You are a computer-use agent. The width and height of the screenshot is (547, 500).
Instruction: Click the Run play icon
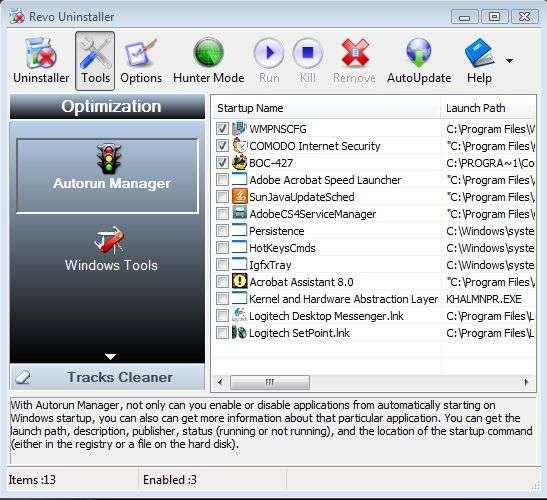tap(269, 53)
